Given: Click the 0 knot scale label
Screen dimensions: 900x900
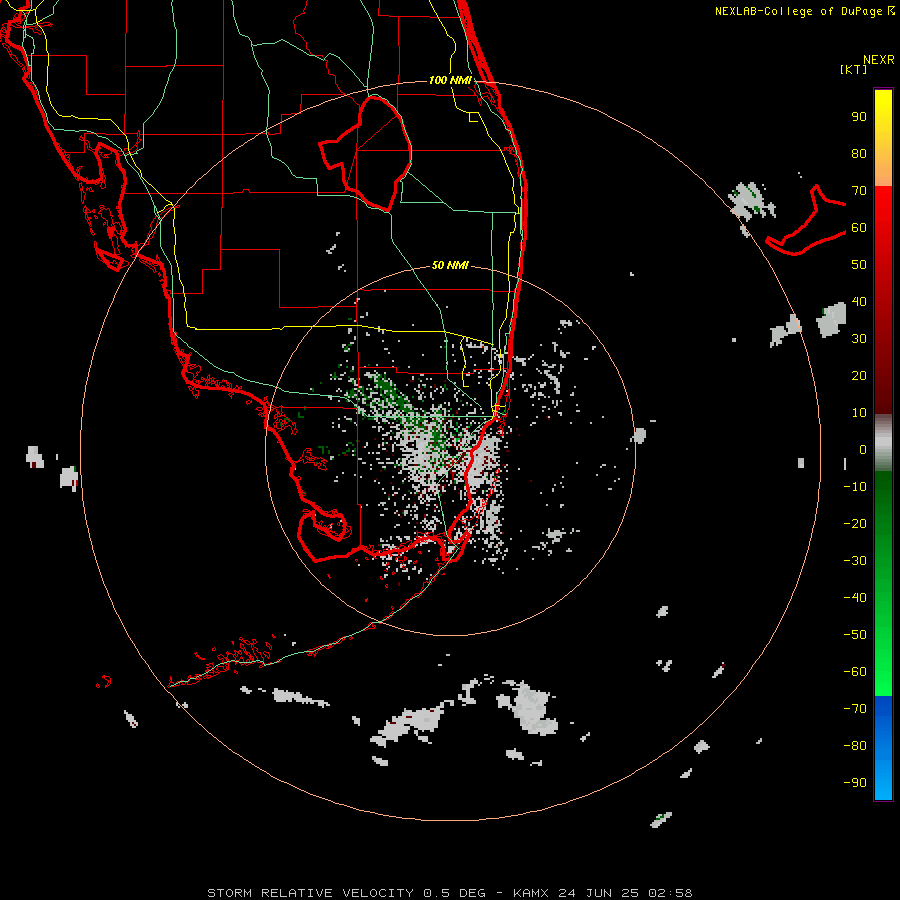Looking at the screenshot, I should click(863, 449).
